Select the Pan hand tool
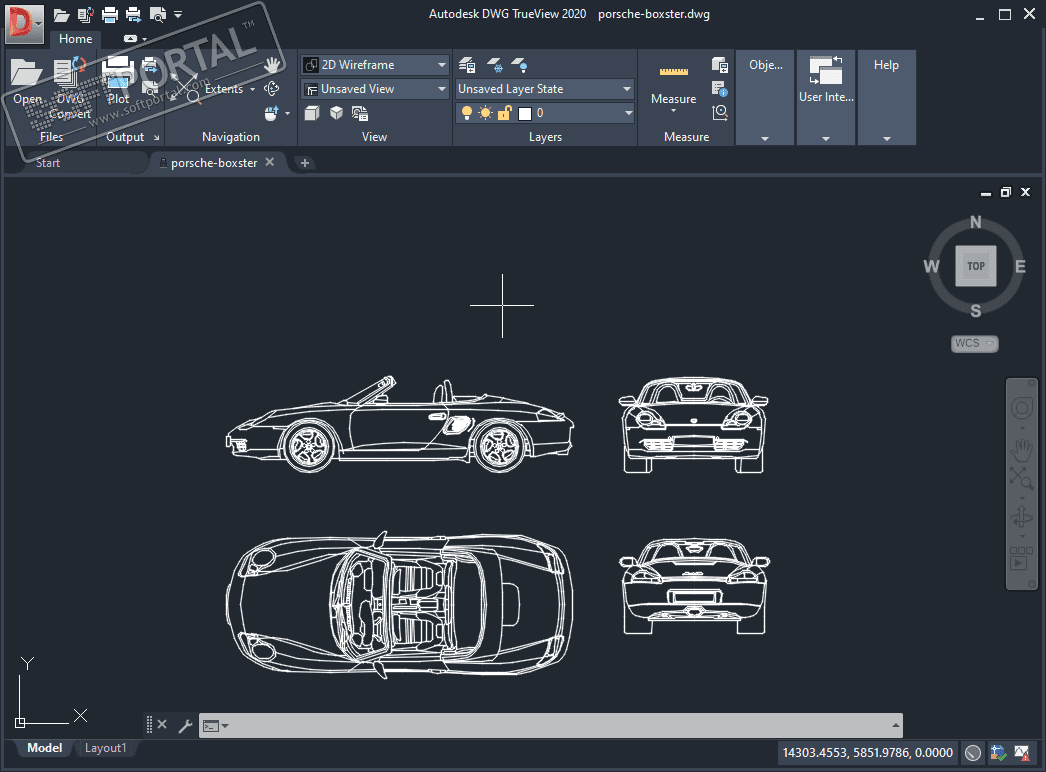This screenshot has width=1046, height=772. coord(272,65)
